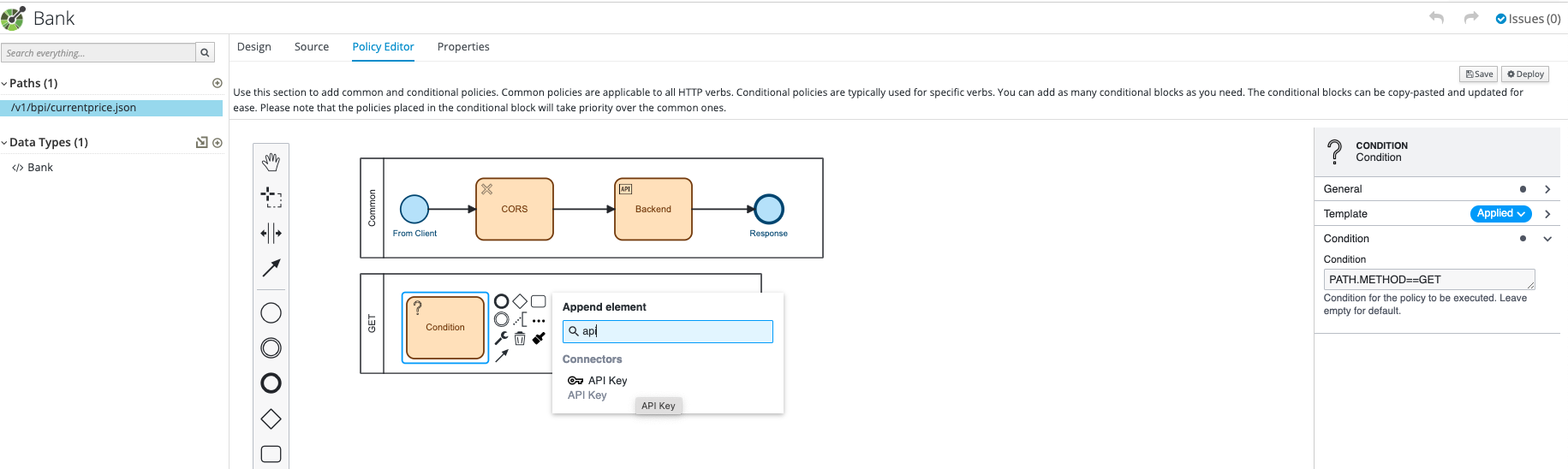This screenshot has width=1568, height=469.
Task: Select the Backend policy node
Action: tap(653, 209)
